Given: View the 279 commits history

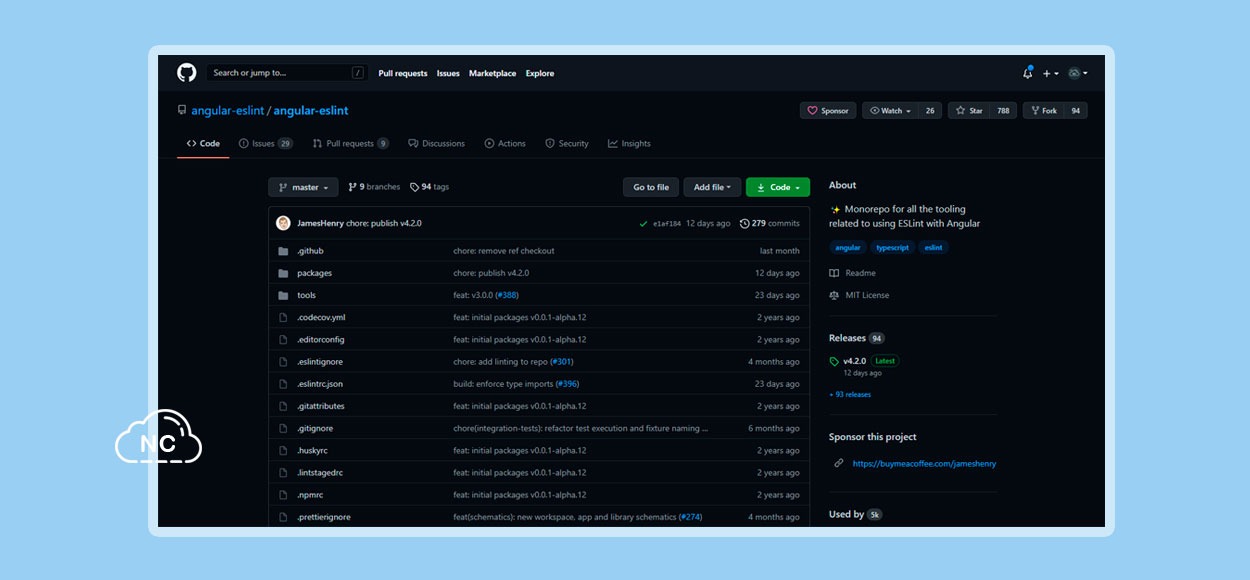Looking at the screenshot, I should [770, 223].
